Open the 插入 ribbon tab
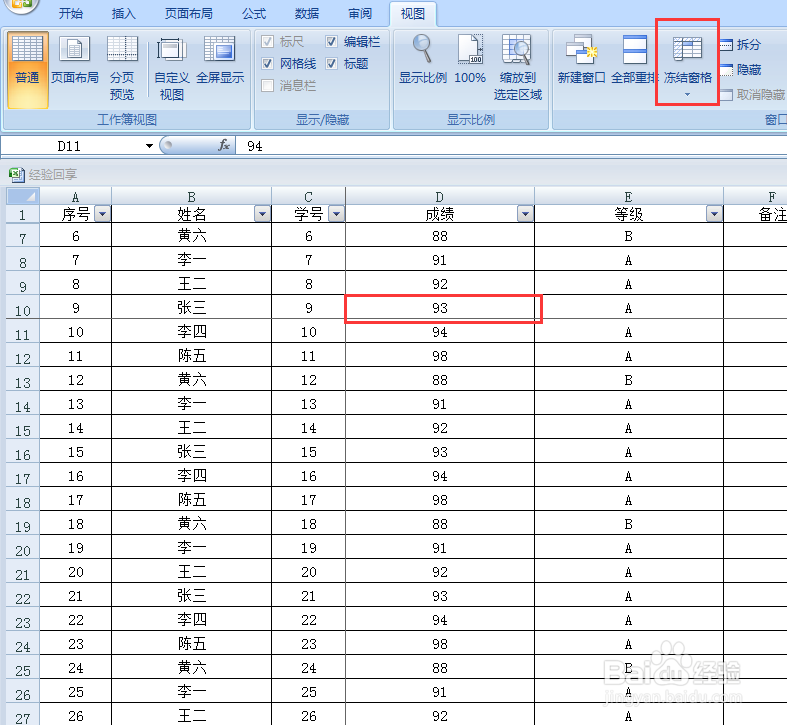 (123, 14)
